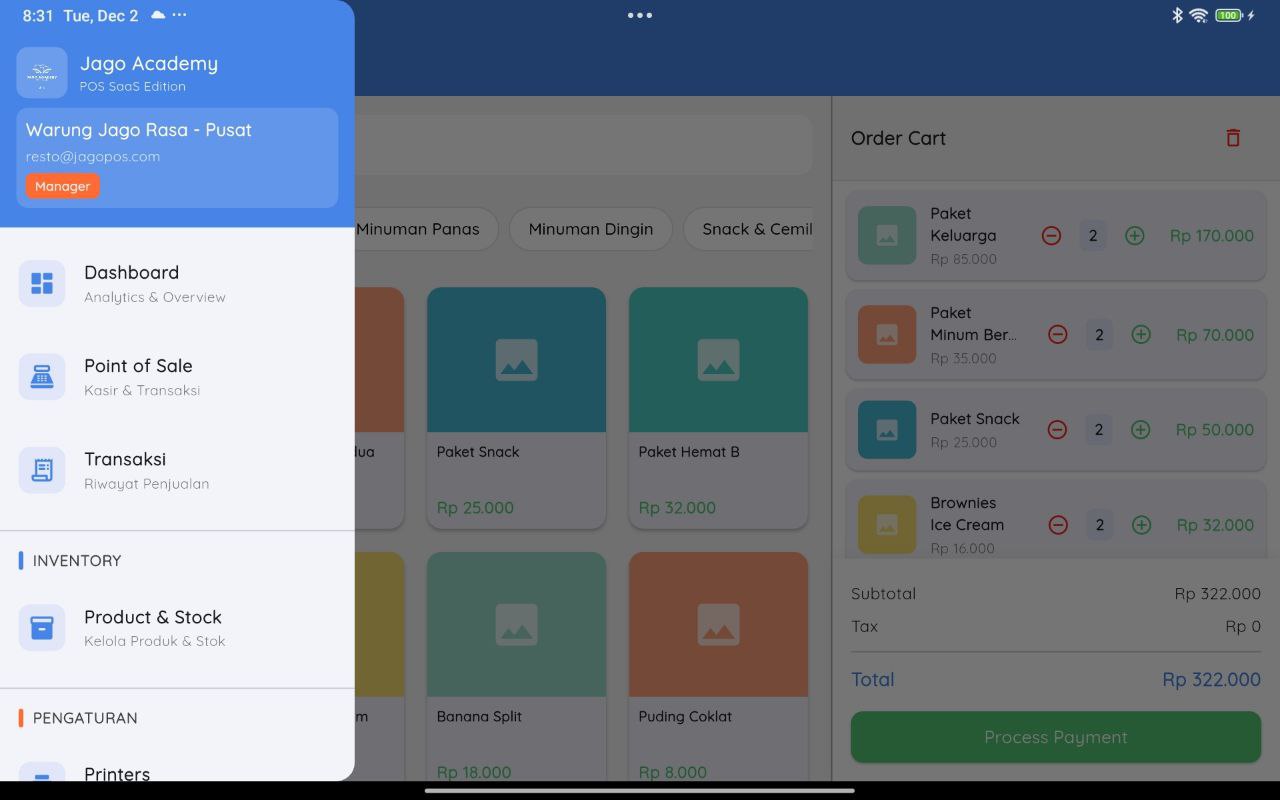Select the Point of Sale kasir icon

click(x=41, y=376)
